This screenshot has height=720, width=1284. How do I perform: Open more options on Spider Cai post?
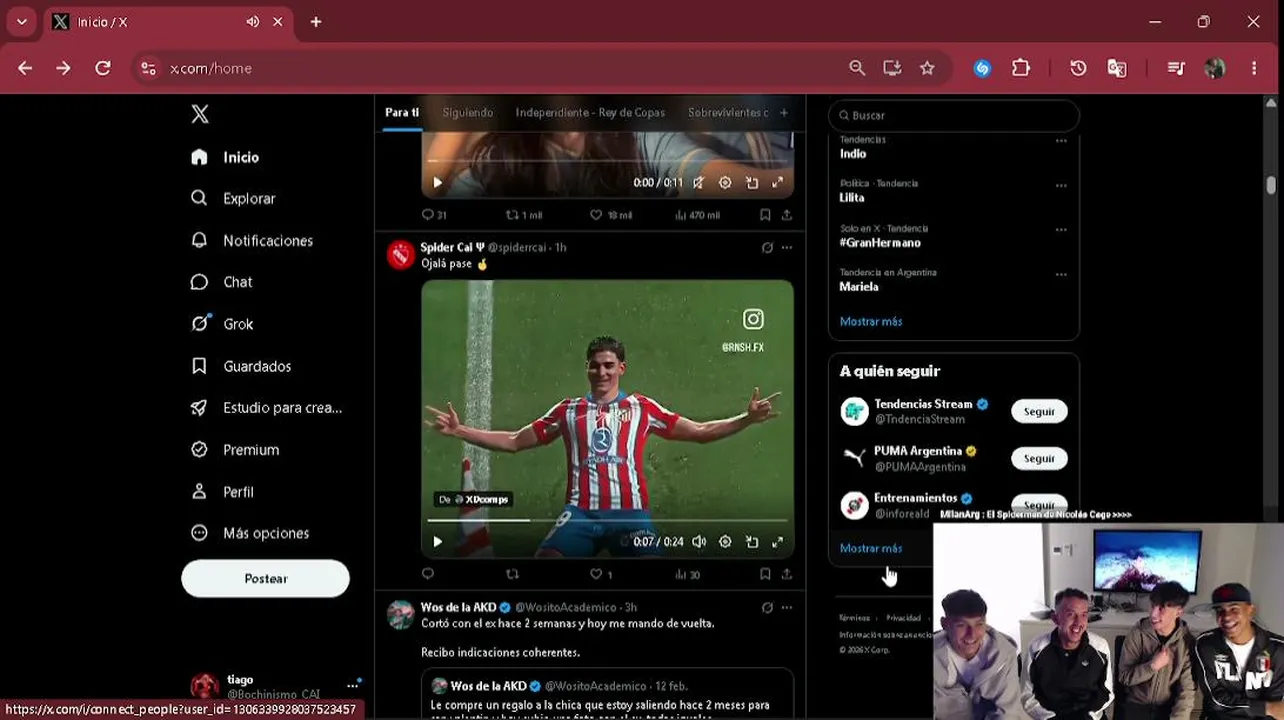tap(787, 247)
